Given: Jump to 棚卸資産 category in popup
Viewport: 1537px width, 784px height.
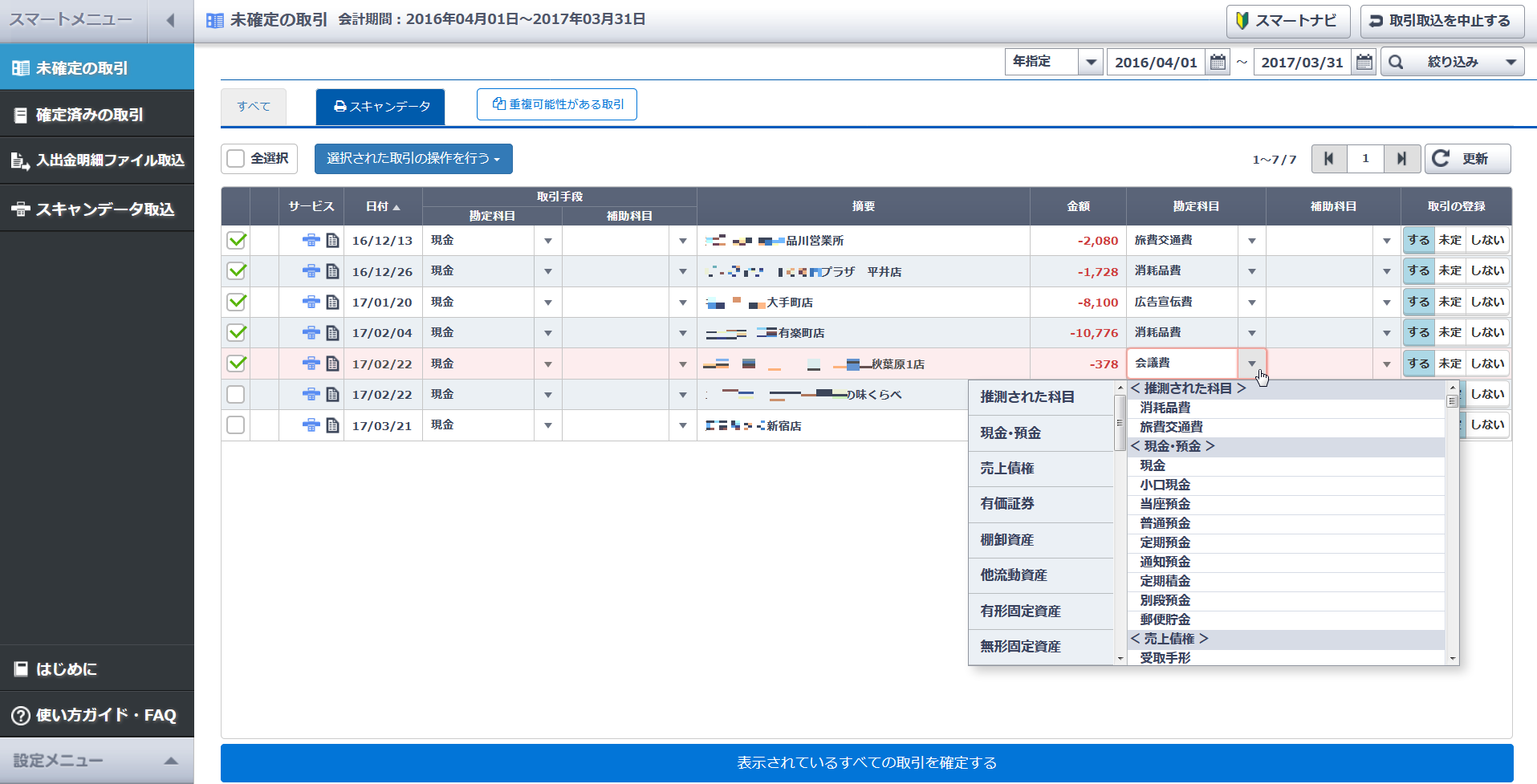Looking at the screenshot, I should 1041,539.
